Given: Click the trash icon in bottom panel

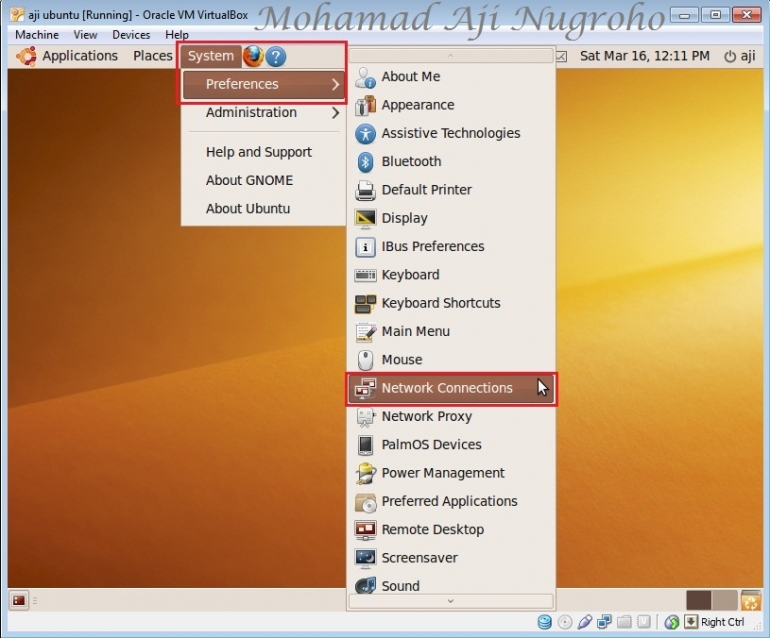Looking at the screenshot, I should pos(750,600).
